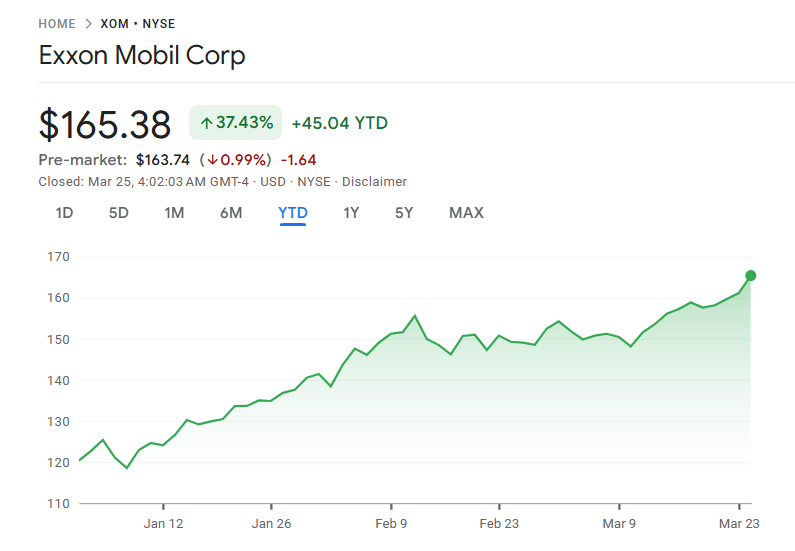View the 1Y price history
Viewport: 795px width, 551px height.
click(351, 212)
